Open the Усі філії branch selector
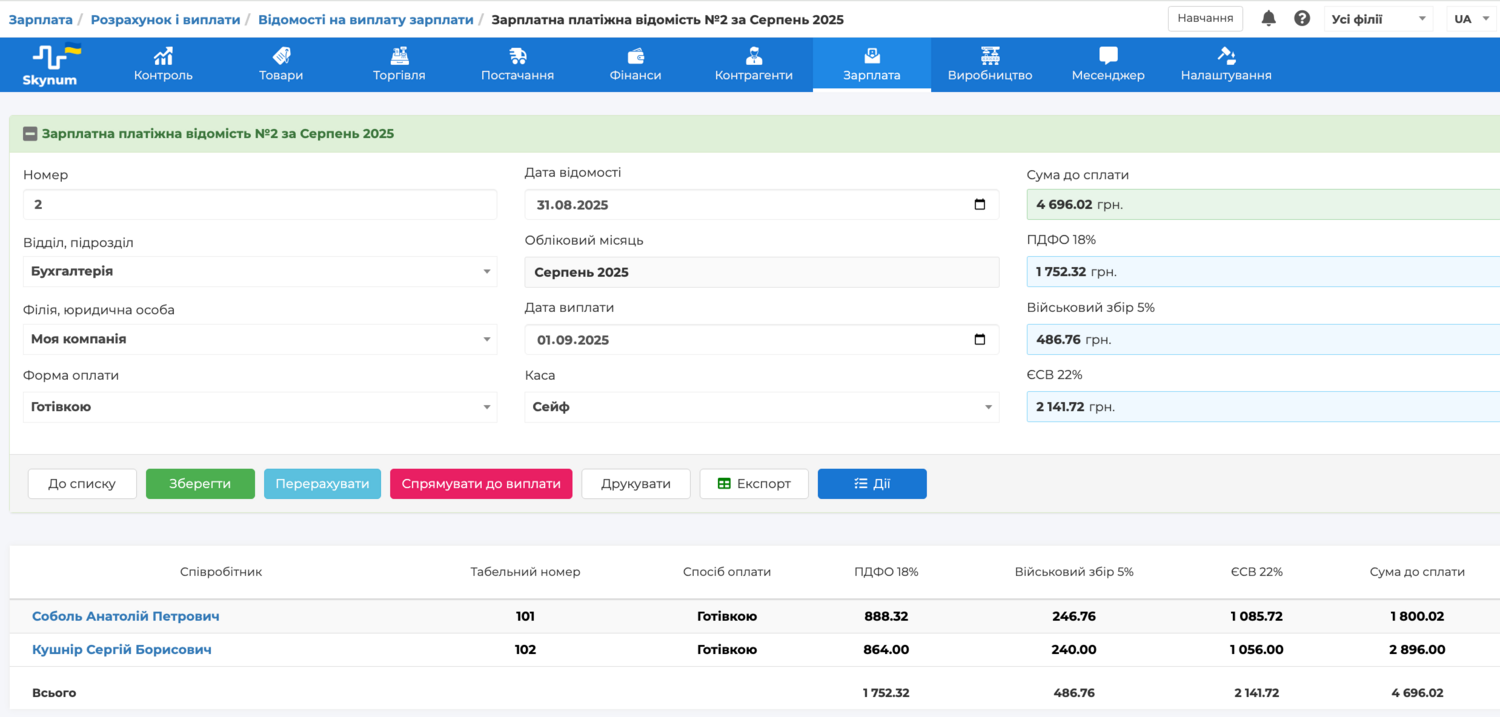Image resolution: width=1500 pixels, height=717 pixels. click(x=1377, y=19)
